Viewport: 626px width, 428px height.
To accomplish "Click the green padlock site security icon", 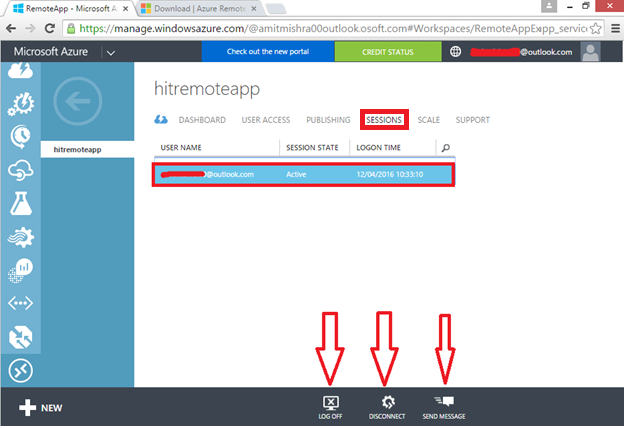I will pos(71,28).
